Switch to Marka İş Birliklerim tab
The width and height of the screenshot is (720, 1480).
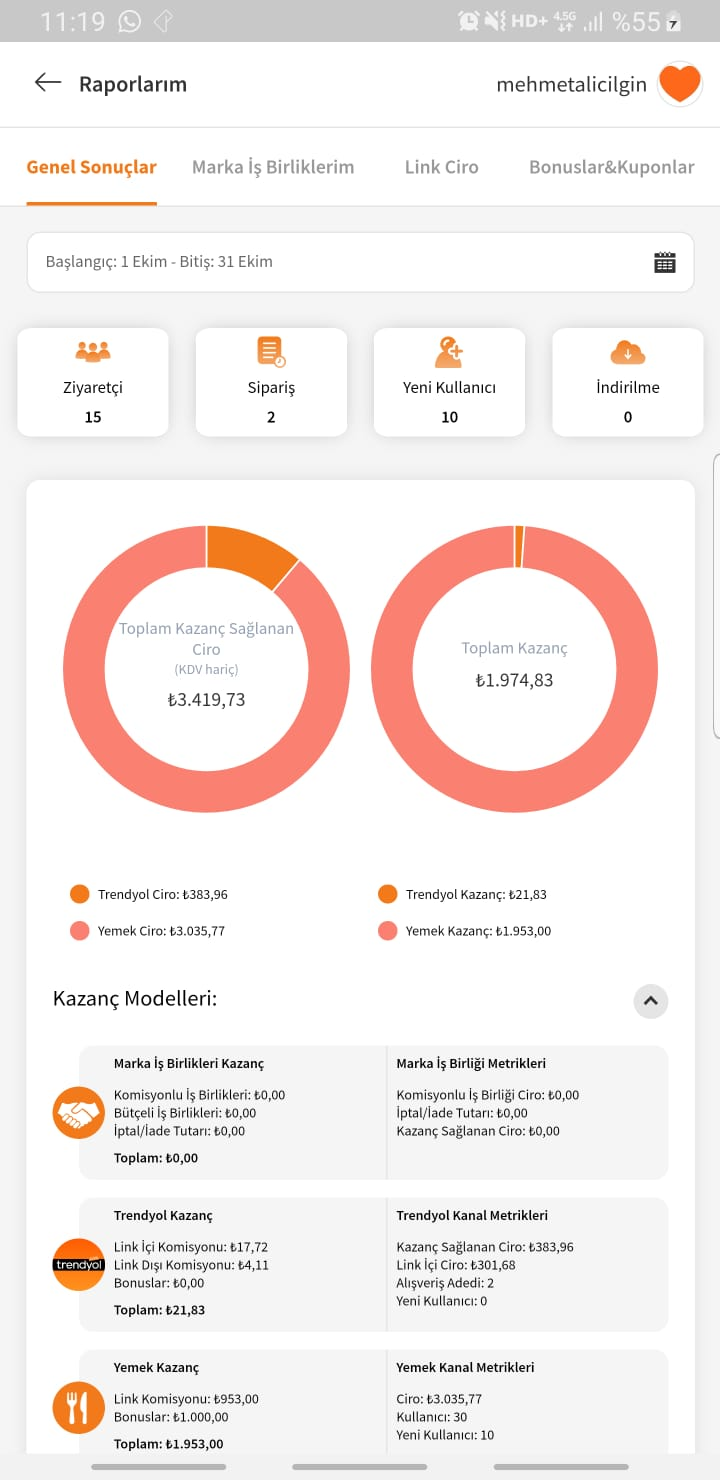[x=273, y=167]
